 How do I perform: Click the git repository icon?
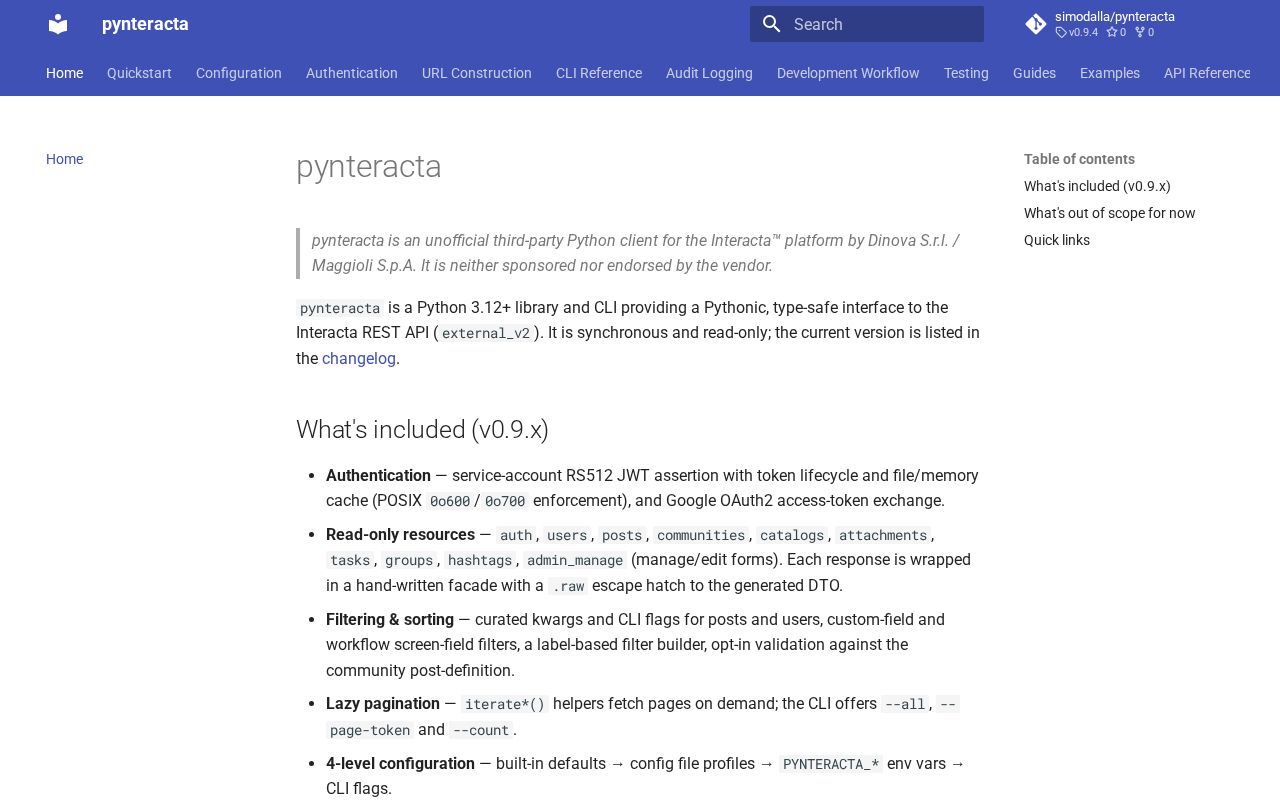[1036, 24]
